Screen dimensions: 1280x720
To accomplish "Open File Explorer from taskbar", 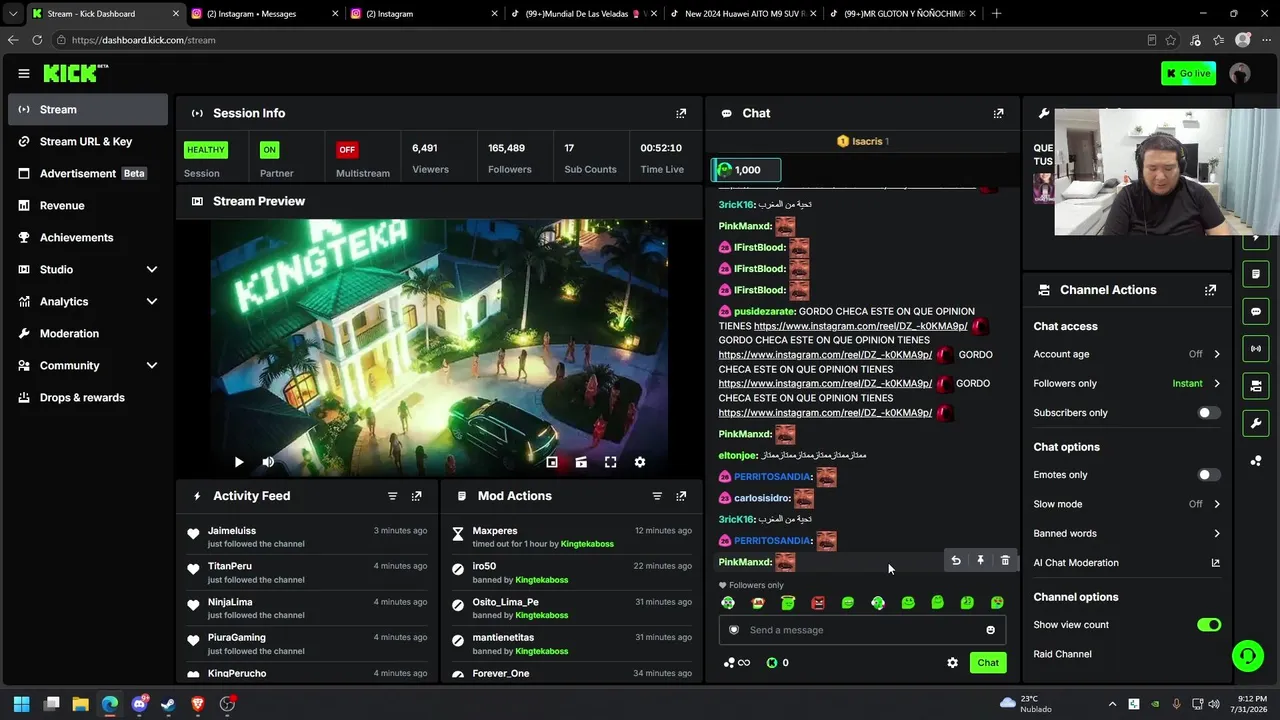I will click(x=80, y=704).
